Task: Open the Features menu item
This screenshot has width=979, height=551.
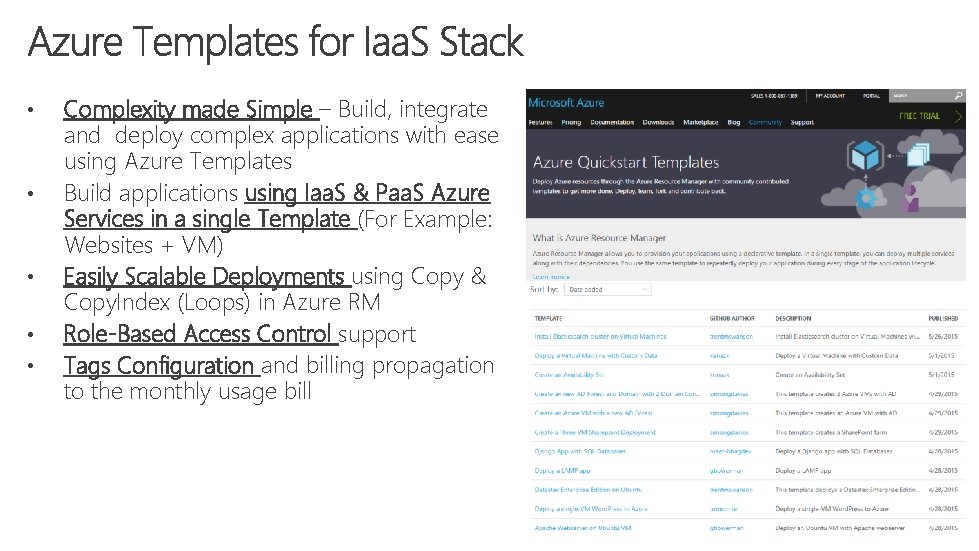Action: click(x=540, y=122)
